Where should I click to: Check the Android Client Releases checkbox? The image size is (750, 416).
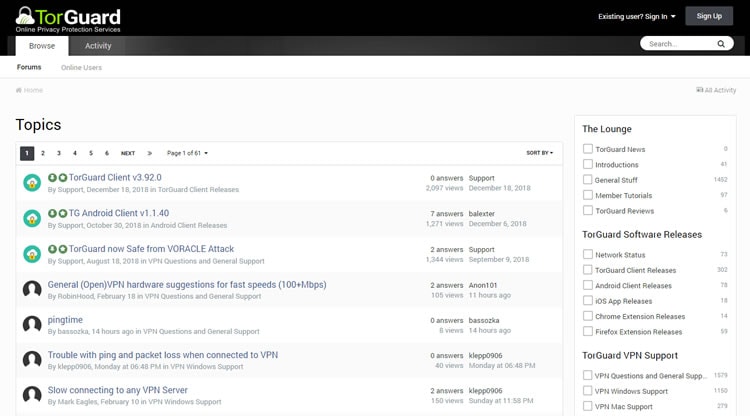(588, 285)
